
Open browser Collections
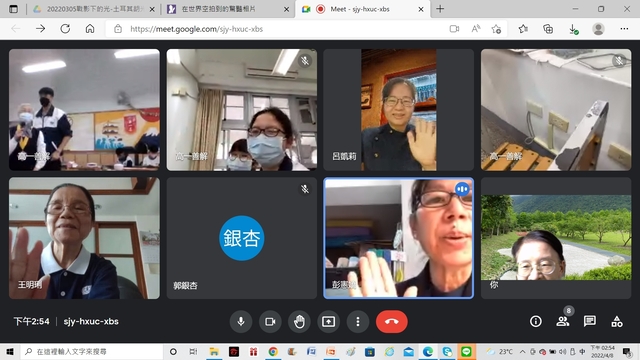pyautogui.click(x=548, y=29)
